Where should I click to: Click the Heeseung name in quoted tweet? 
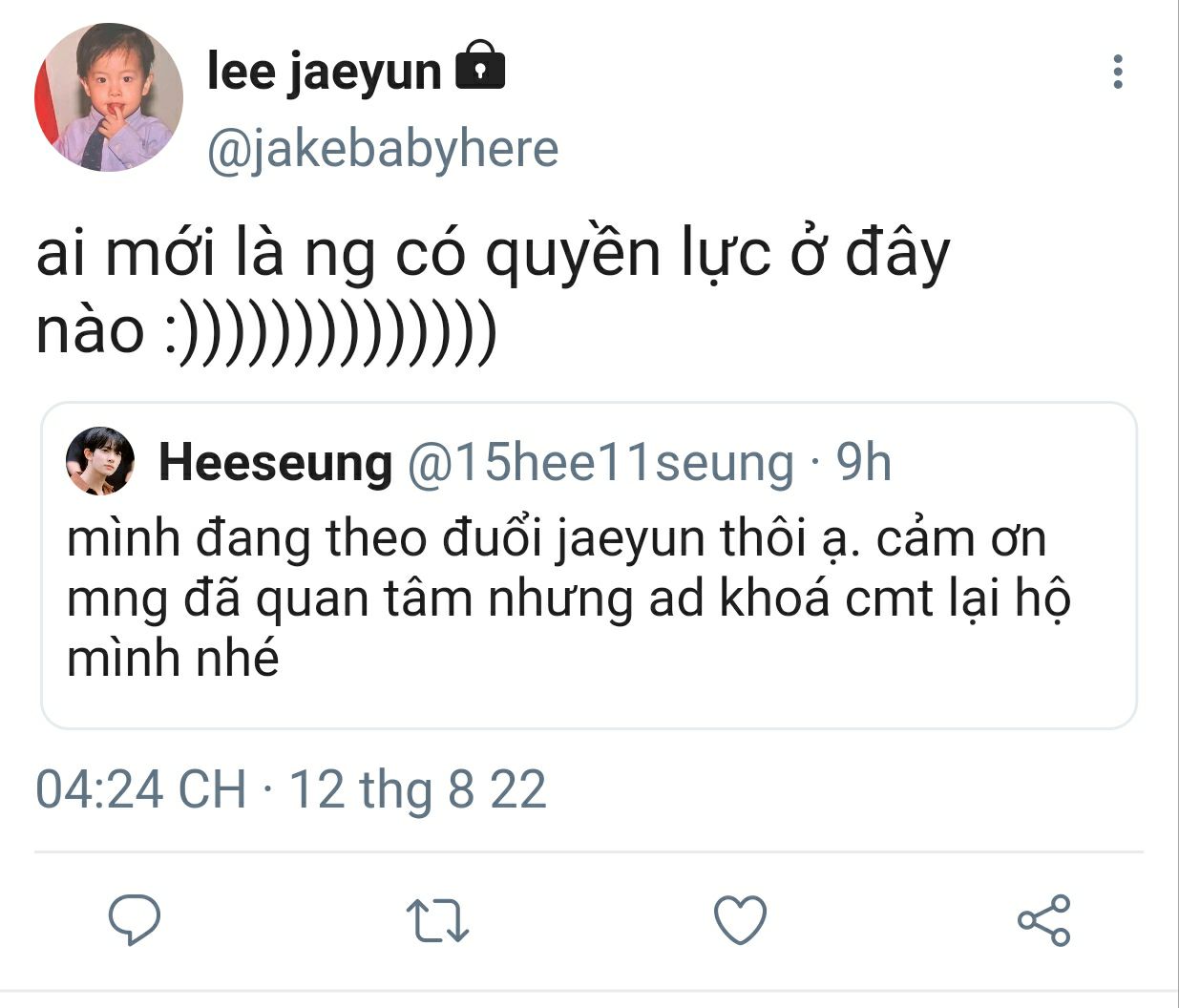point(275,463)
